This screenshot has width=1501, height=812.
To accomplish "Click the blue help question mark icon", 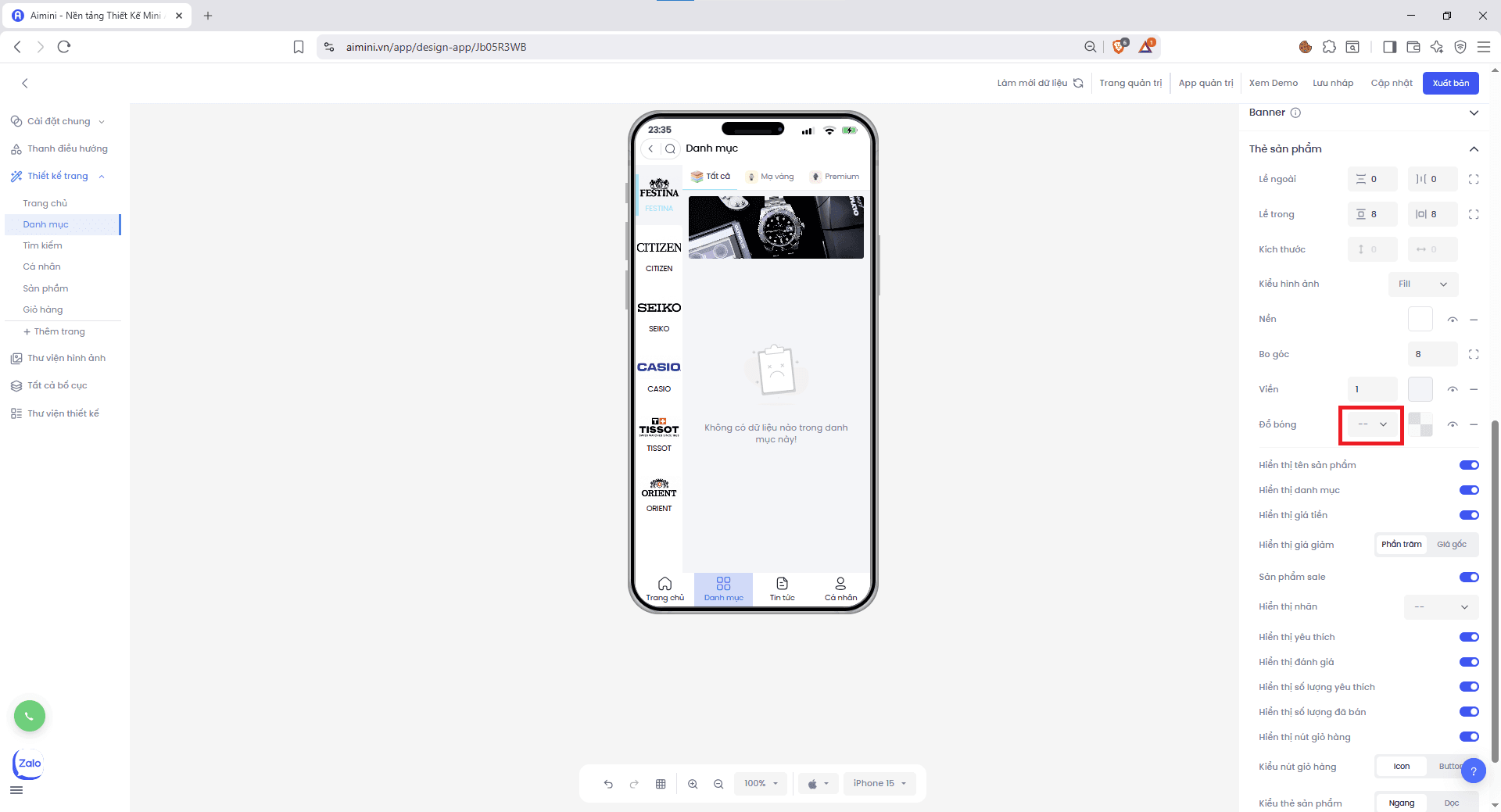I will pyautogui.click(x=1473, y=771).
